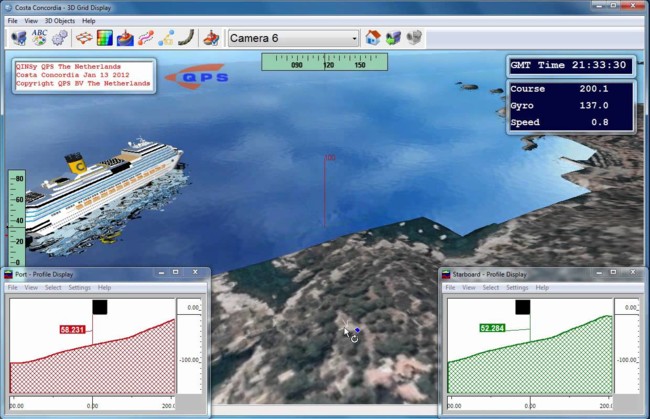Image resolution: width=650 pixels, height=419 pixels.
Task: Click the 52.284 depth label in Starboard profile
Action: [492, 328]
